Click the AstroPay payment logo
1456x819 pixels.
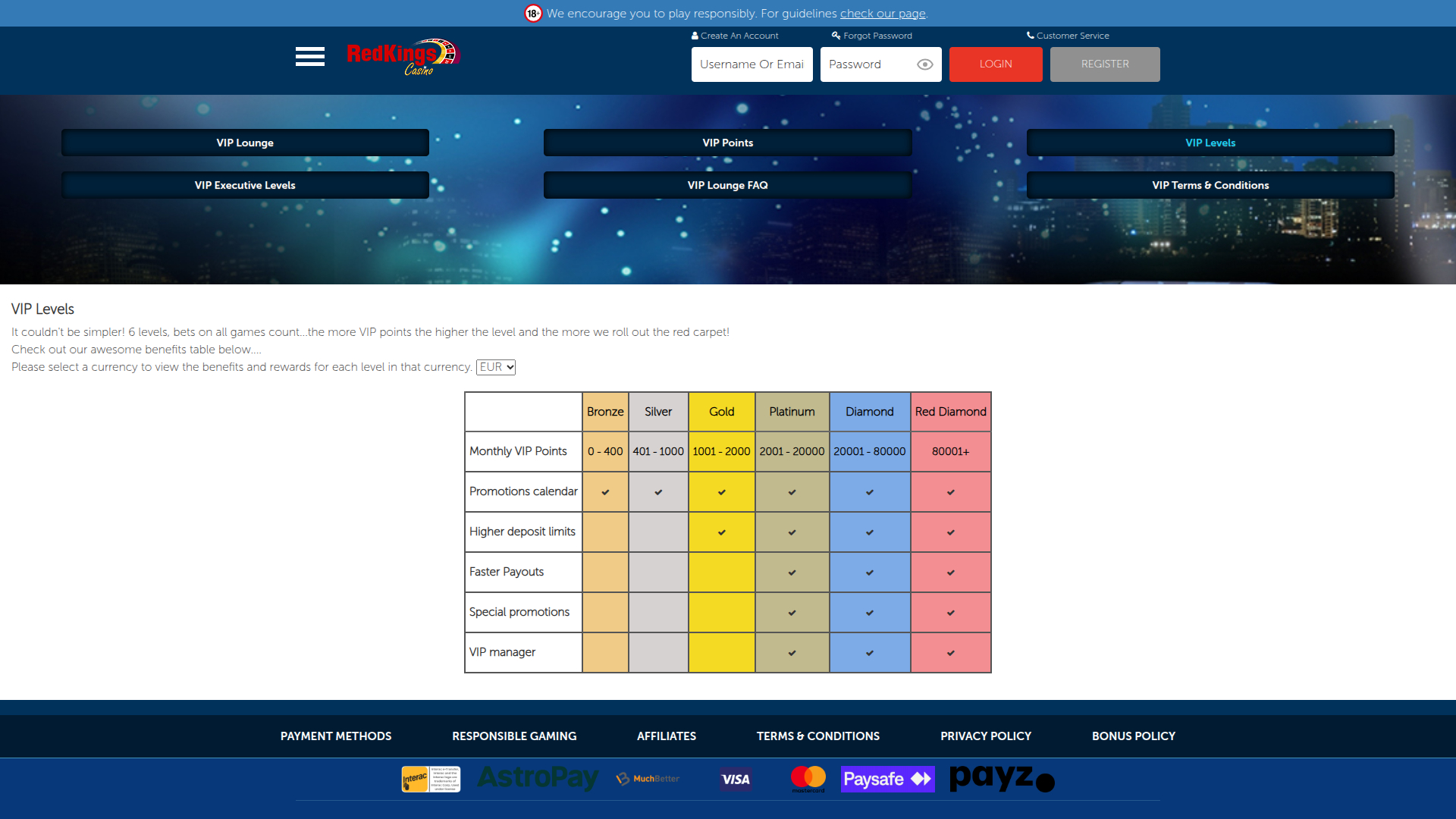537,779
